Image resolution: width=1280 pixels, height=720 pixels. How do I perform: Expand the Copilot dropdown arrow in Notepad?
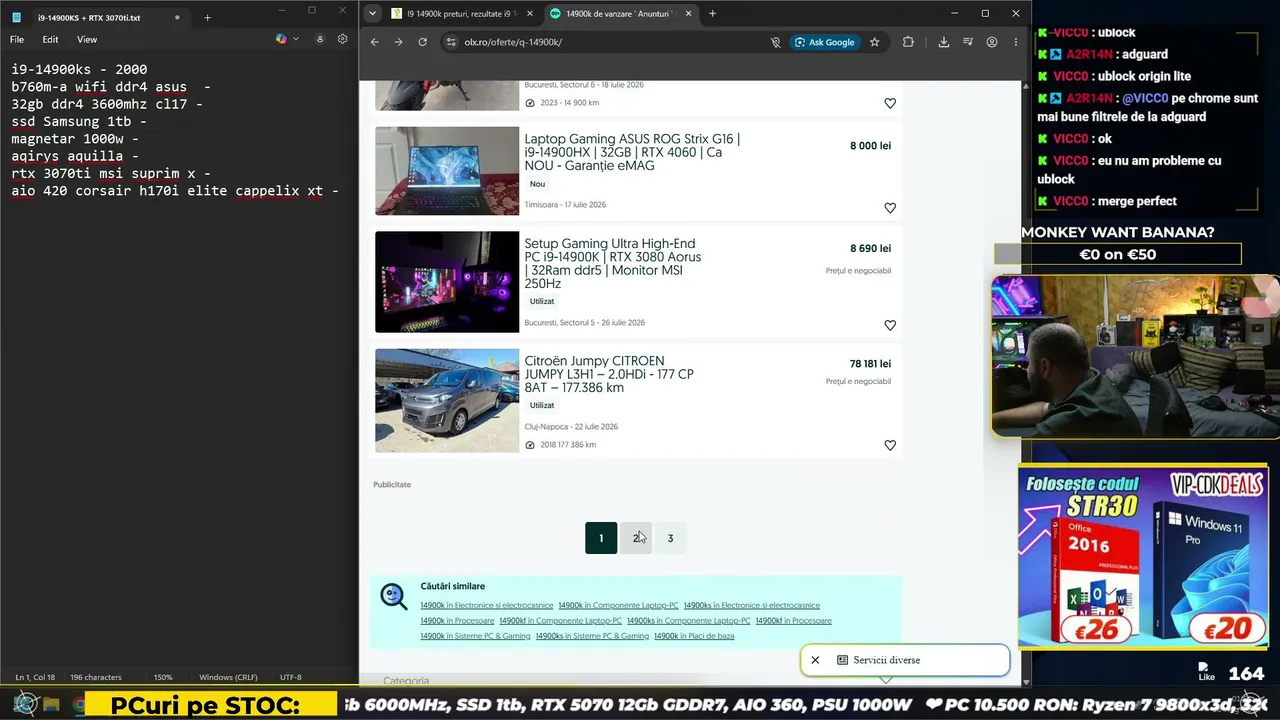[296, 39]
